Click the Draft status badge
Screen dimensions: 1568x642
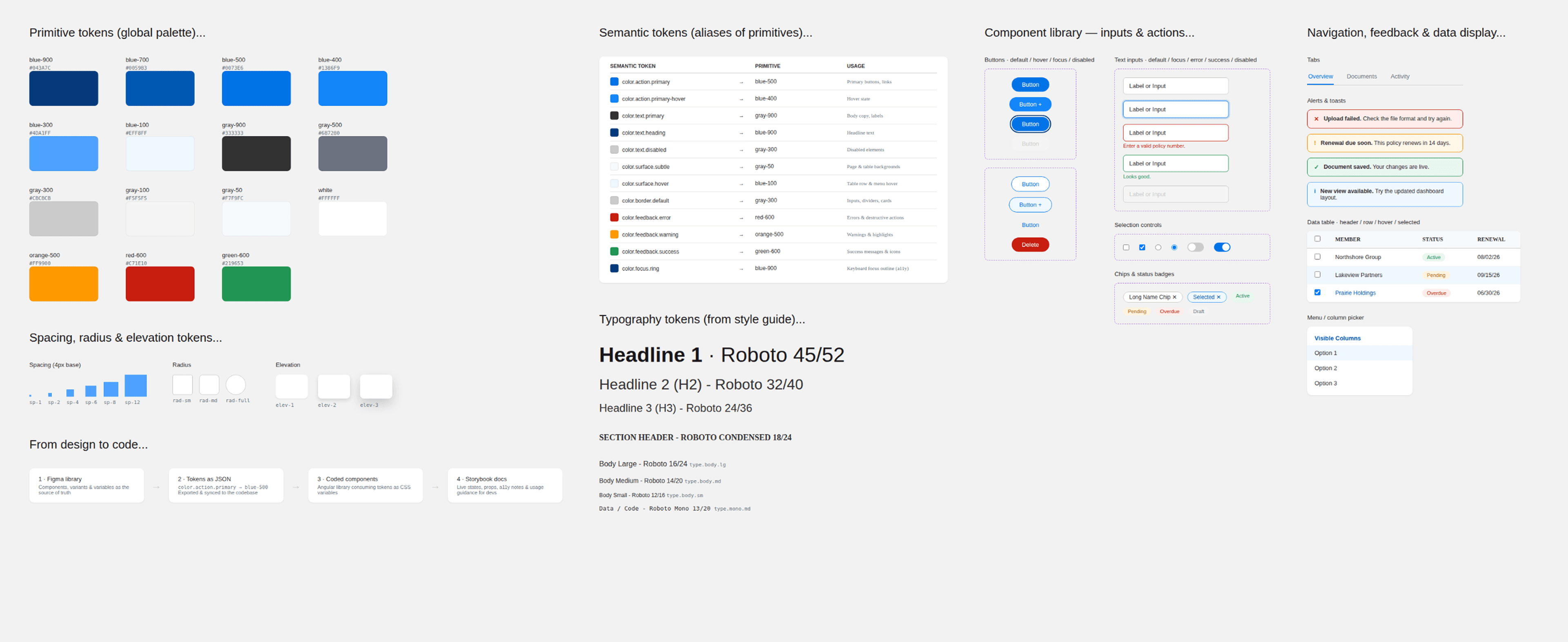[x=1198, y=311]
